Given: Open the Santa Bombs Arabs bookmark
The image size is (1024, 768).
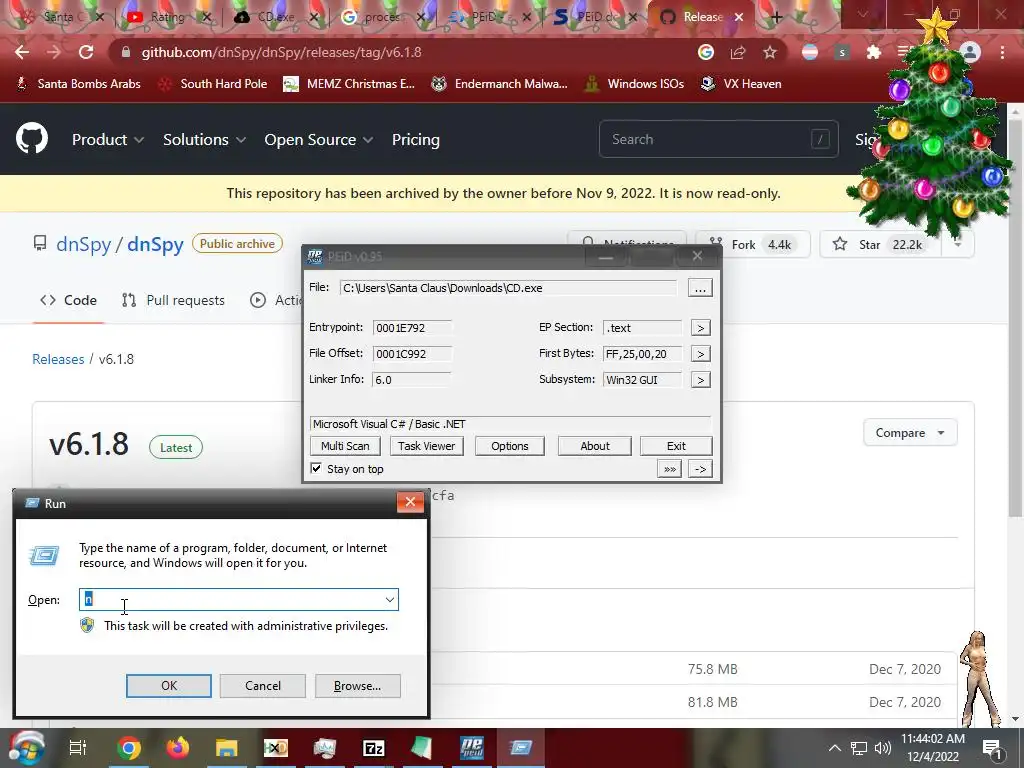Looking at the screenshot, I should click(x=78, y=84).
